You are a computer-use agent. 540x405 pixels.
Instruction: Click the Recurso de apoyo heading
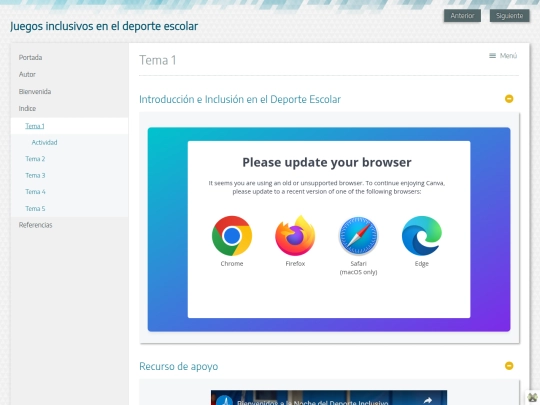tap(178, 366)
